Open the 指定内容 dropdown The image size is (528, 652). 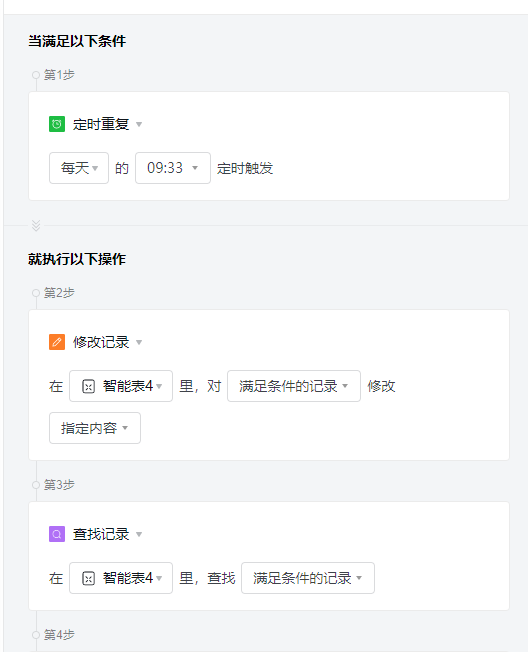[95, 428]
